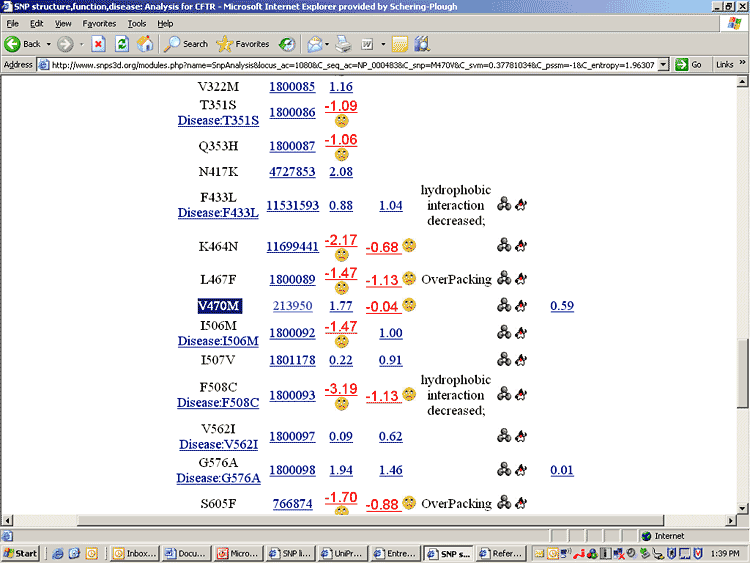The height and width of the screenshot is (563, 750).
Task: Follow the Disease:T351S link
Action: (x=218, y=121)
